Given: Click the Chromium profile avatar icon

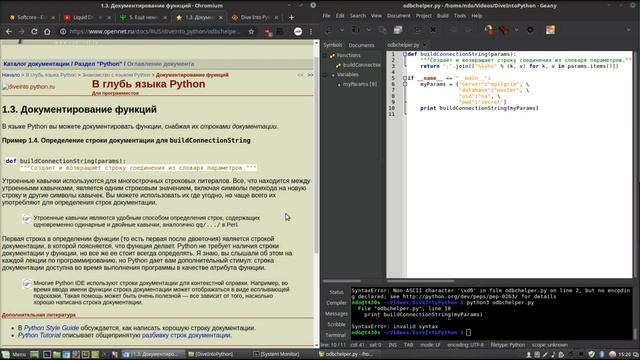Looking at the screenshot, I should click(298, 31).
